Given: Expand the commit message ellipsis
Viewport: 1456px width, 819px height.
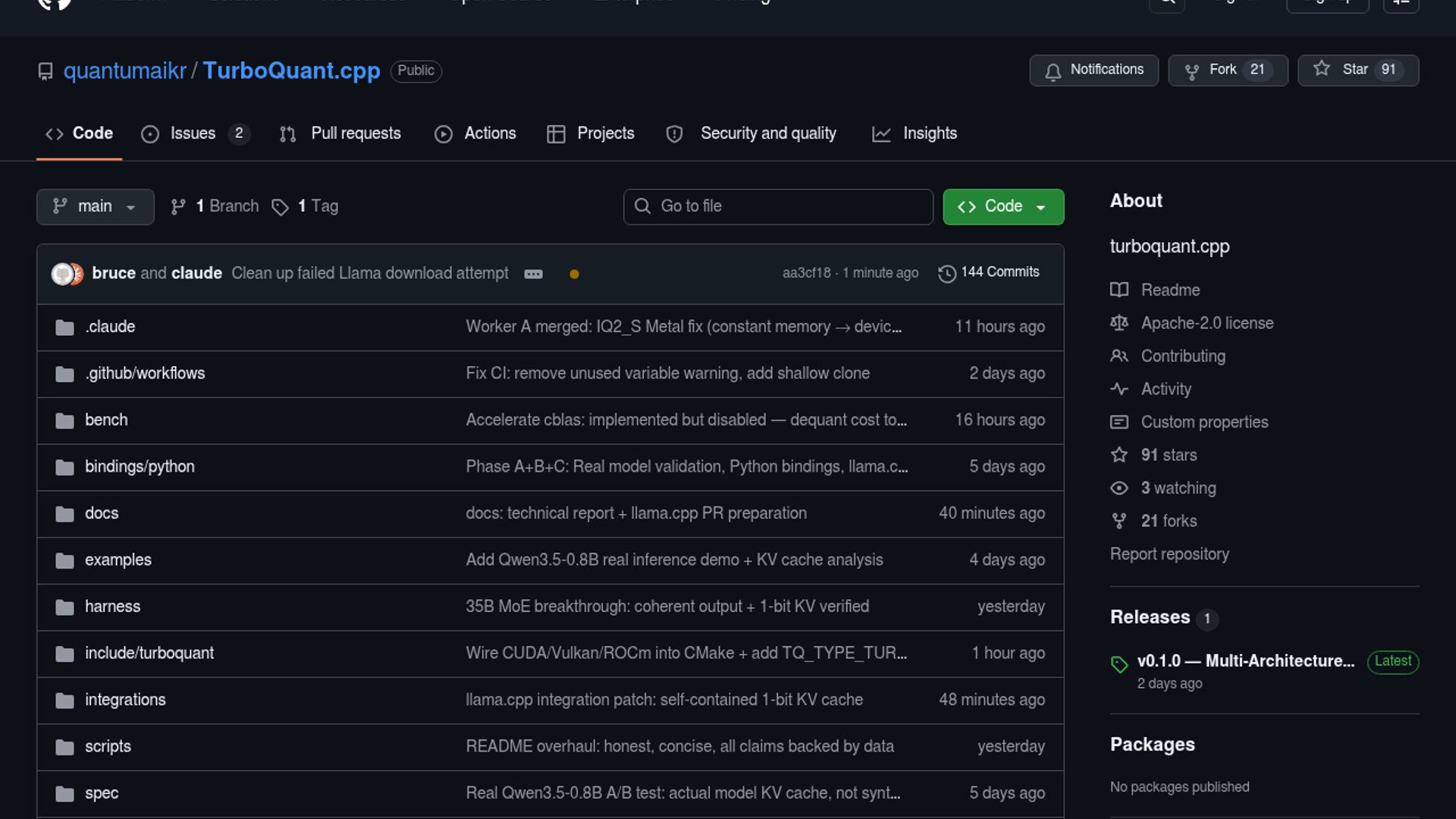Looking at the screenshot, I should point(533,274).
